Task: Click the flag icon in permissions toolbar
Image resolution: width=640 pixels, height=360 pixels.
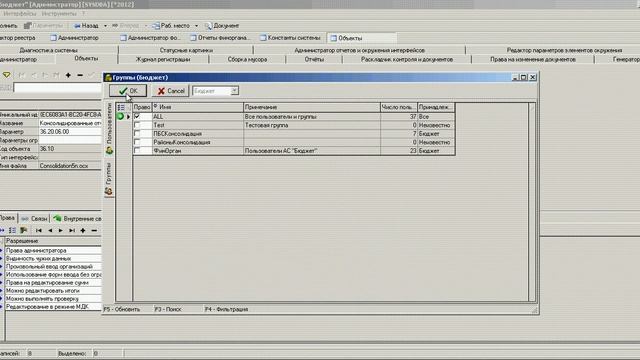Action: 24,231
